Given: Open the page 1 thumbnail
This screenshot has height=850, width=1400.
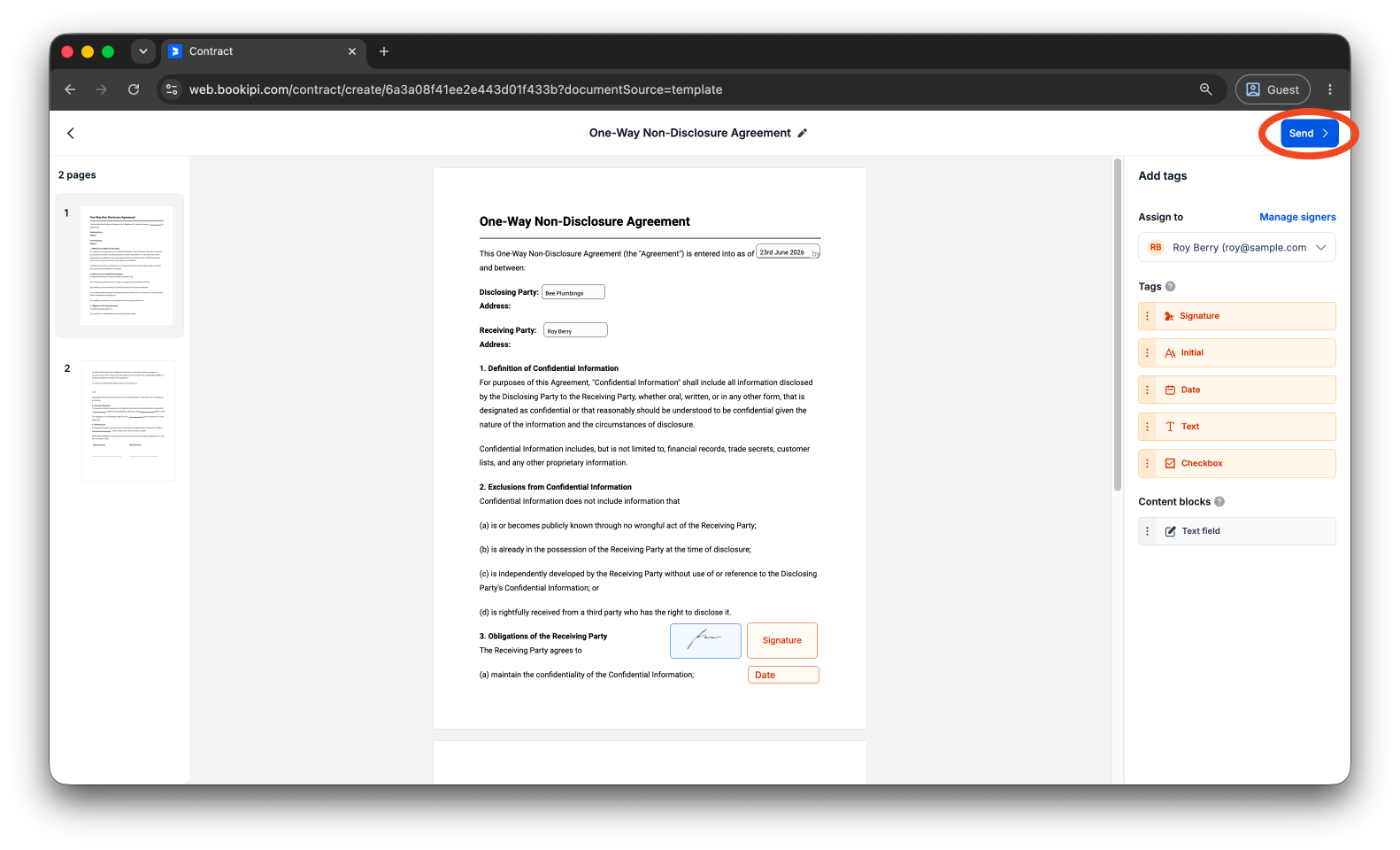Looking at the screenshot, I should click(127, 266).
